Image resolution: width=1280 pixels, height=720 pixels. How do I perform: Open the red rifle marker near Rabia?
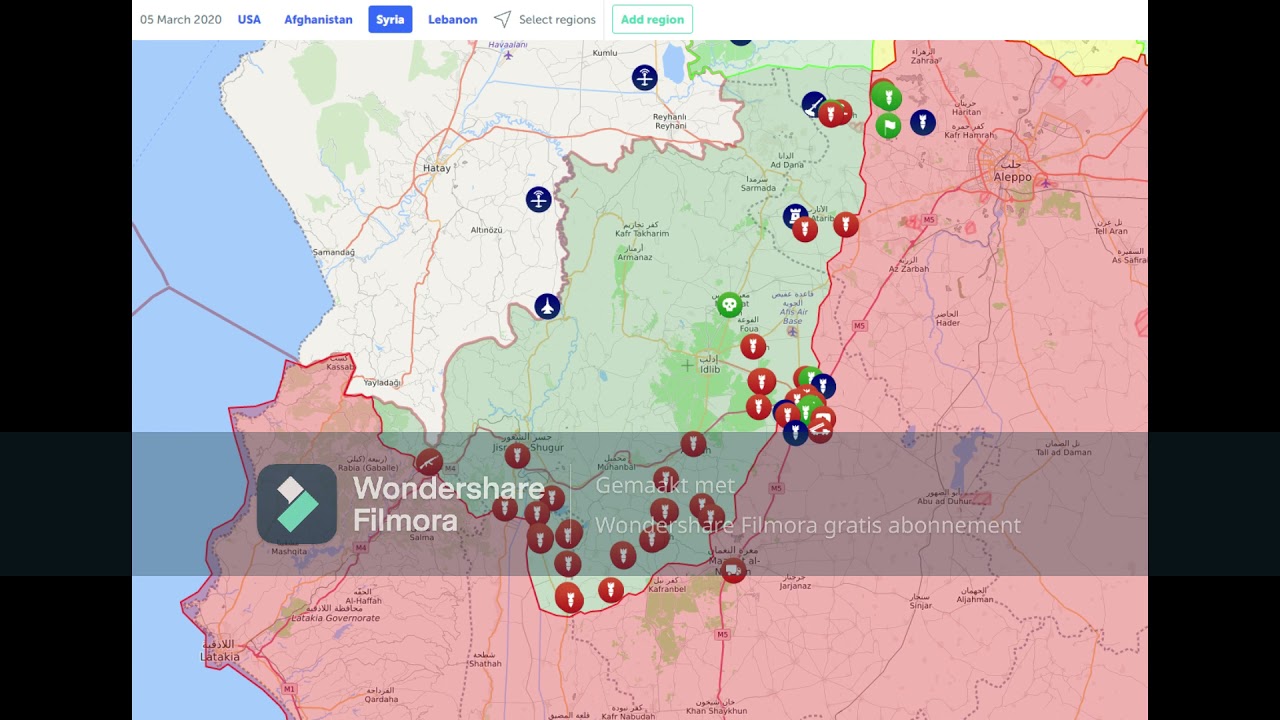[x=429, y=462]
